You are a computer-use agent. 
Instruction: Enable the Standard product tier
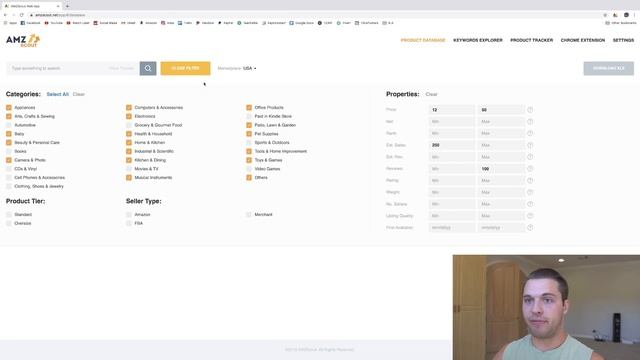tap(9, 215)
